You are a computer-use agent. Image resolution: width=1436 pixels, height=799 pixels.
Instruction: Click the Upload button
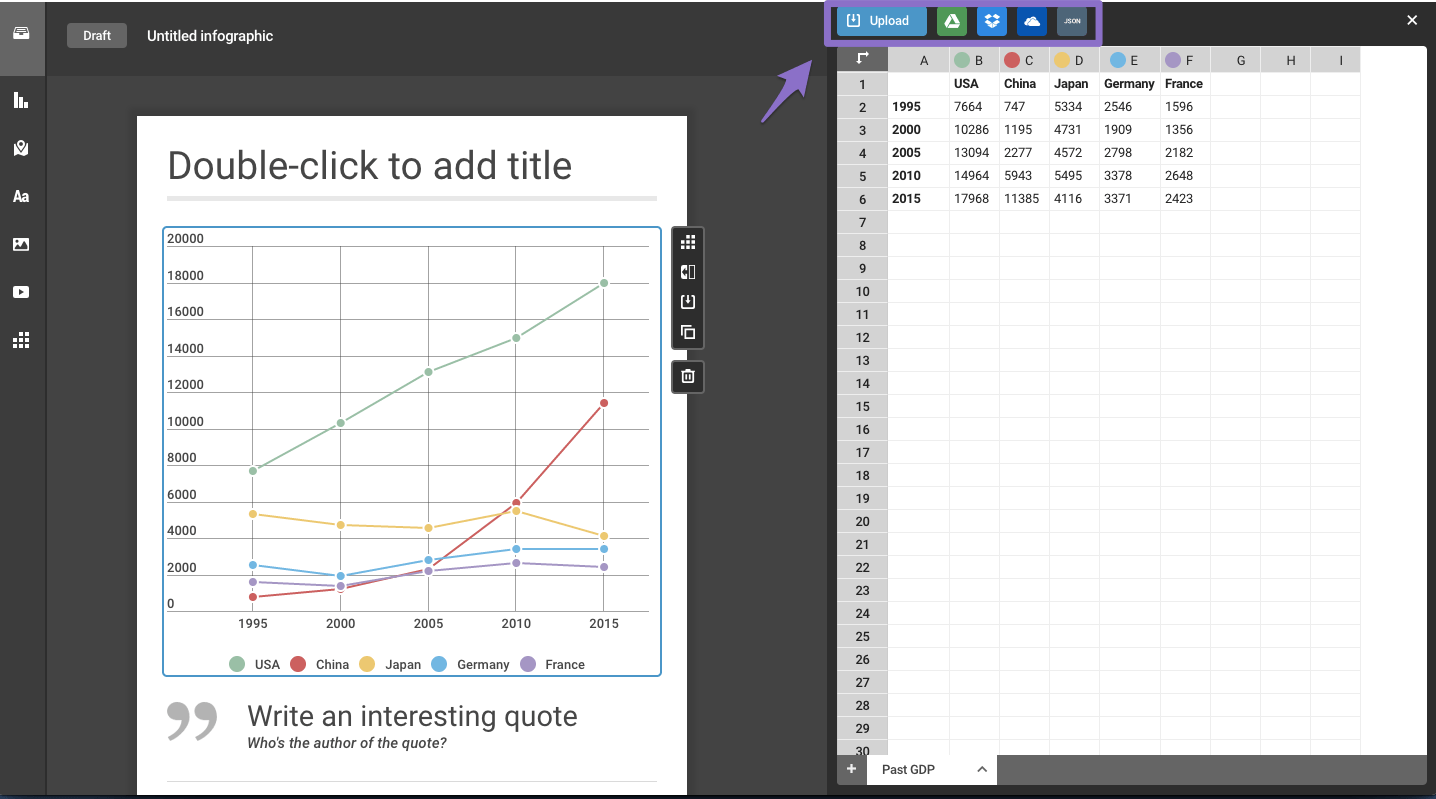[x=881, y=21]
